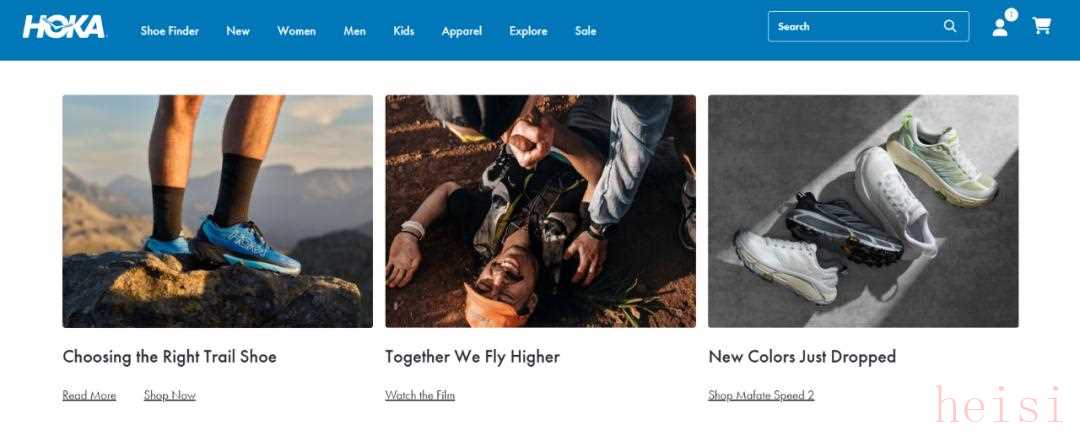Open the Women menu
The width and height of the screenshot is (1080, 435).
[x=296, y=31]
